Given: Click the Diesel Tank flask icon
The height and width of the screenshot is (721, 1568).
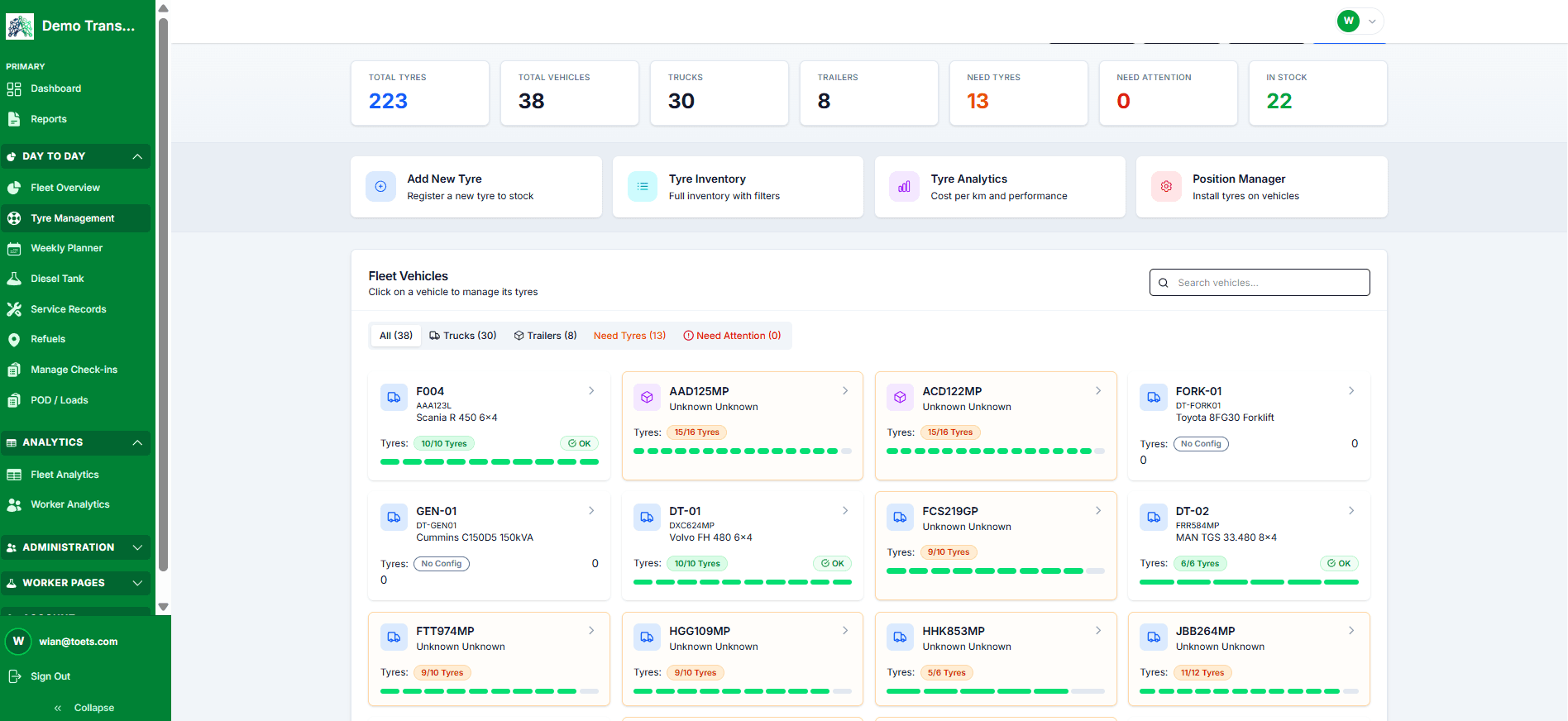Looking at the screenshot, I should pos(14,279).
